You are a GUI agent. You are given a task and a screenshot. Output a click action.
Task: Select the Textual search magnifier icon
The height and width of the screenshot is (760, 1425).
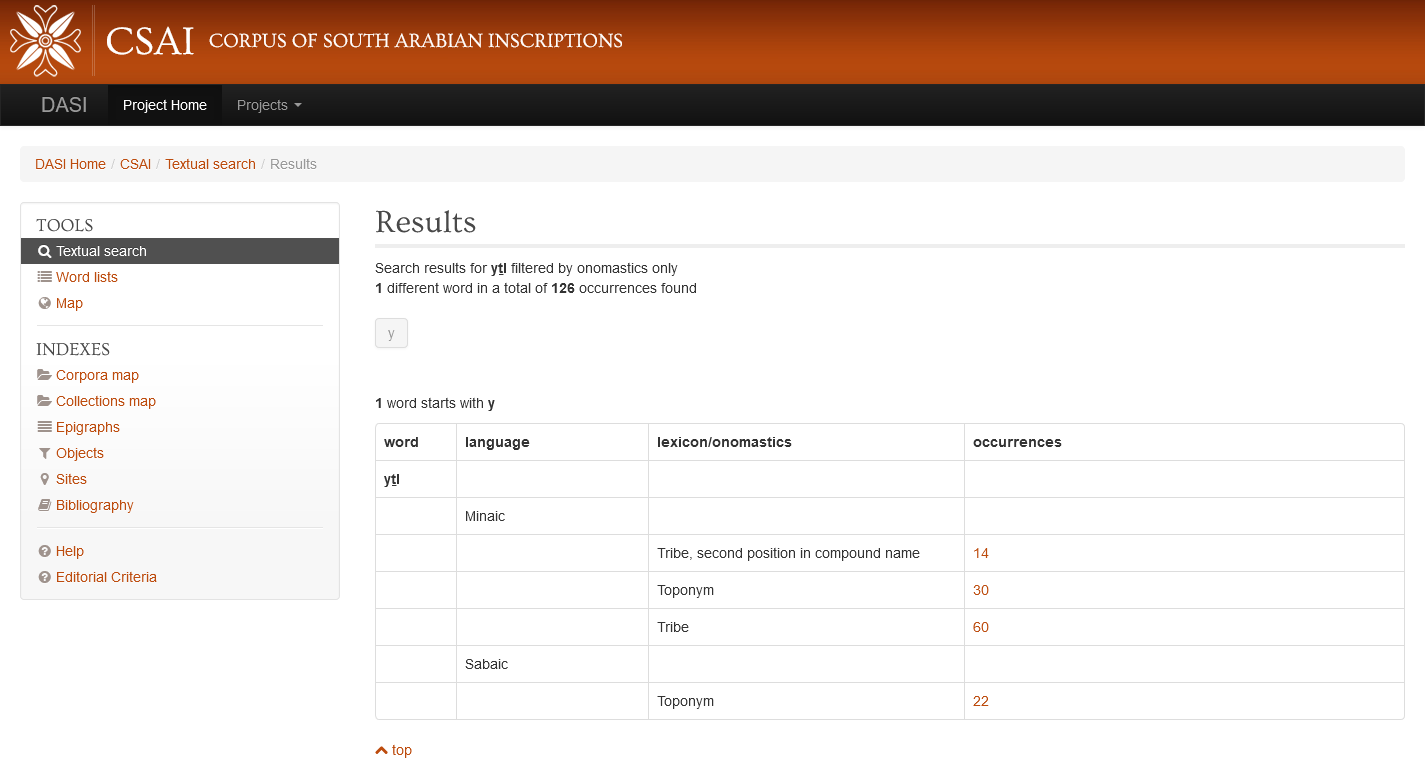(45, 251)
